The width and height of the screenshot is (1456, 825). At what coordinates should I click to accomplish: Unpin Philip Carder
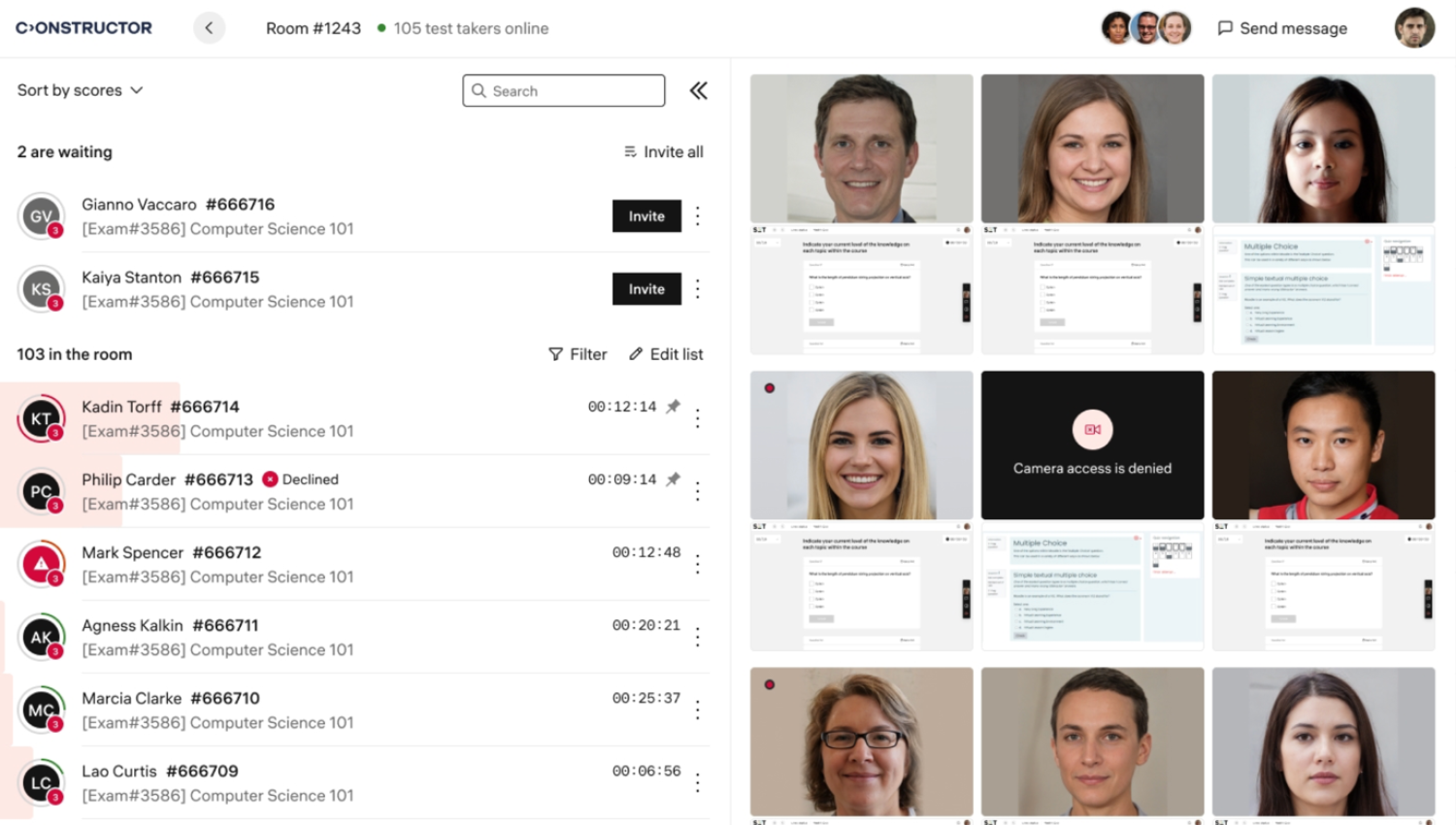pyautogui.click(x=673, y=479)
